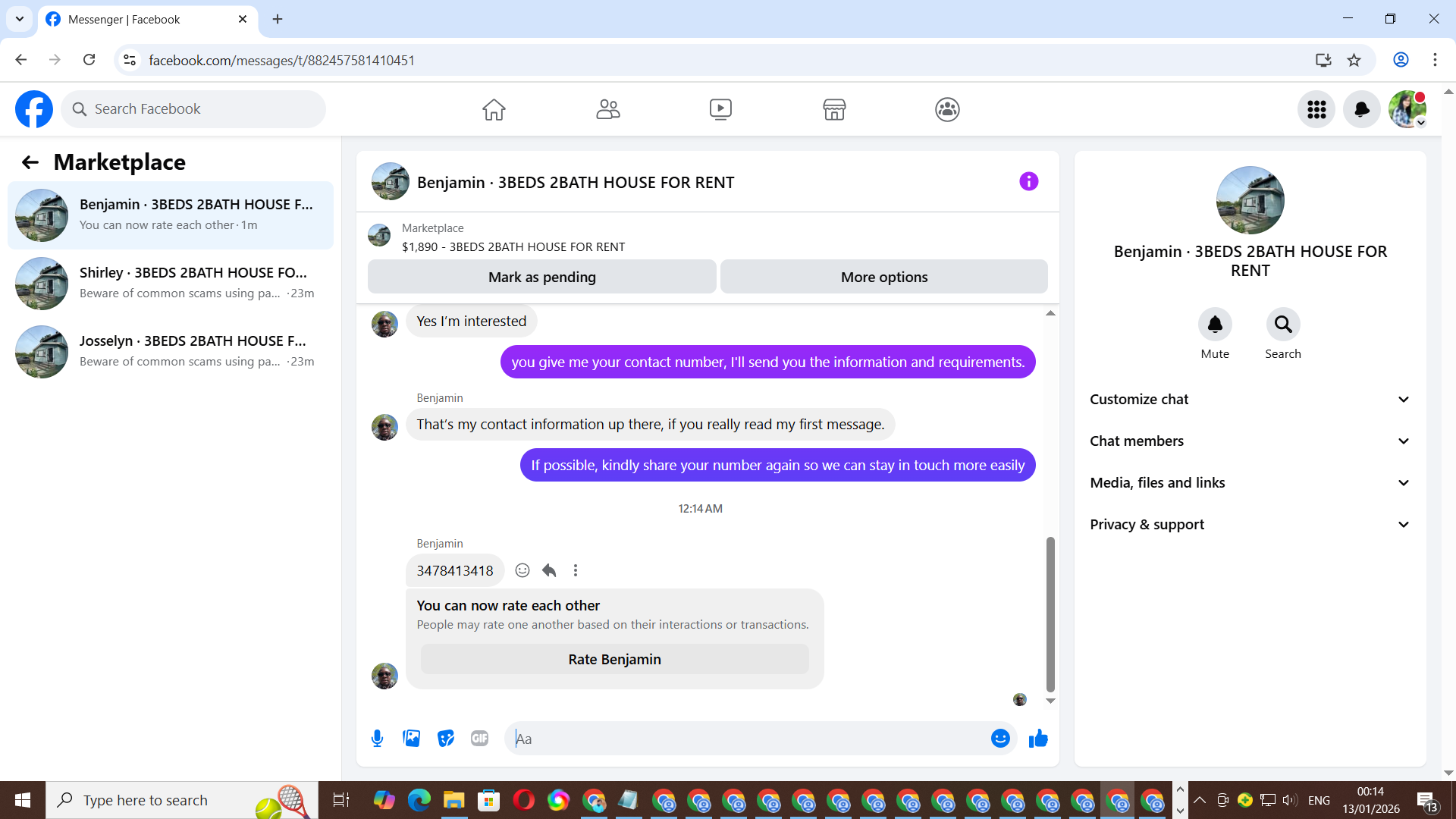Mute this conversation's notifications
The image size is (1456, 819).
tap(1214, 325)
